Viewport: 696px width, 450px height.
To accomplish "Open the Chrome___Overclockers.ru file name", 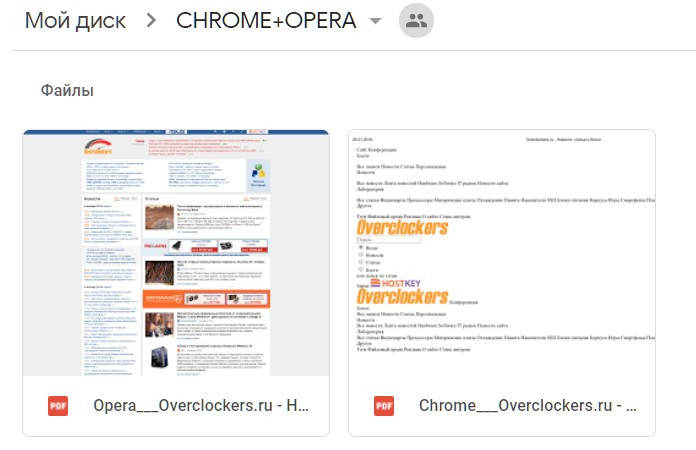I will pos(528,406).
